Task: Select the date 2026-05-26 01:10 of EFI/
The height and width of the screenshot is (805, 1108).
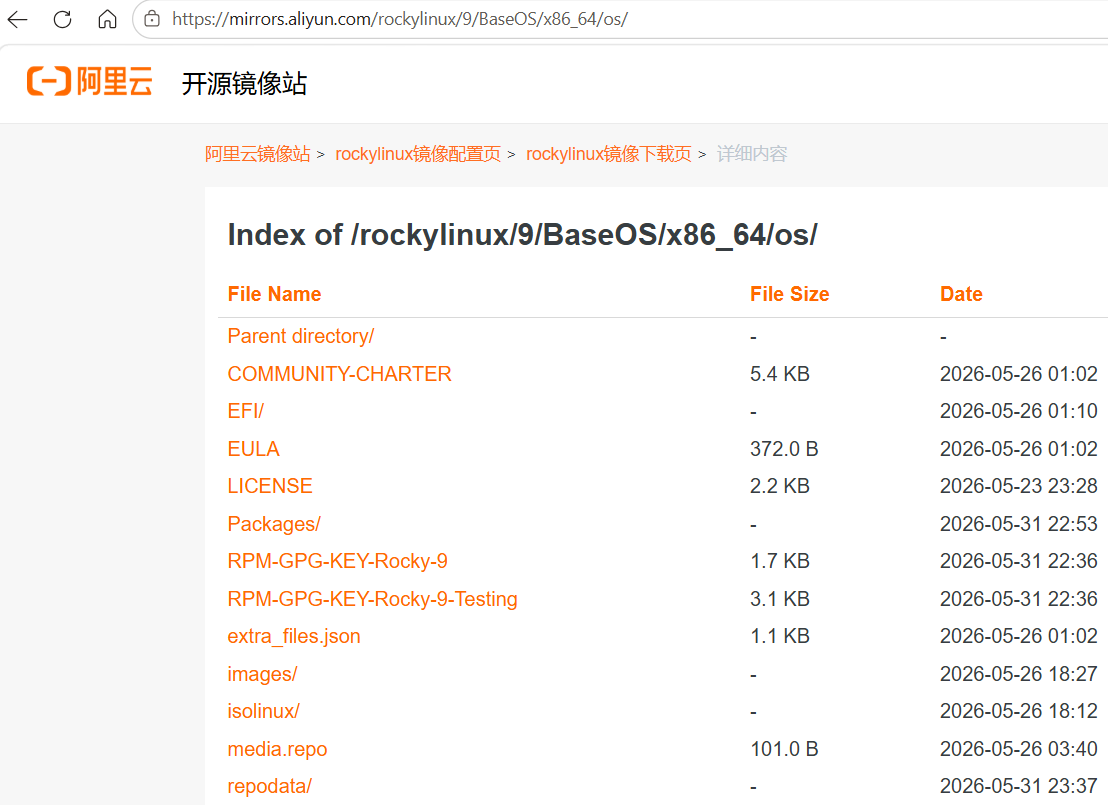Action: 1018,411
